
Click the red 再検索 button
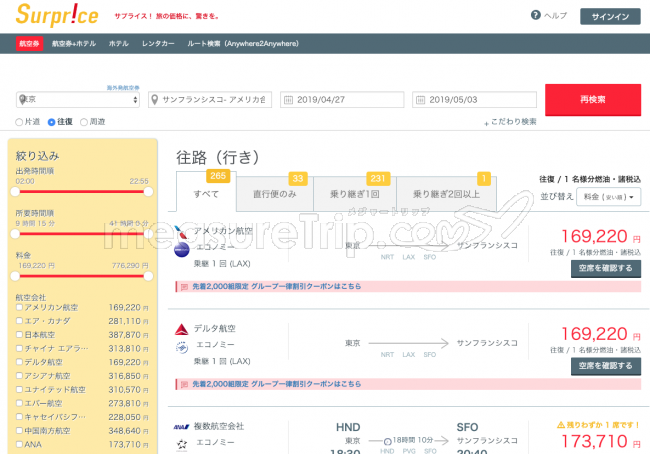pos(593,100)
